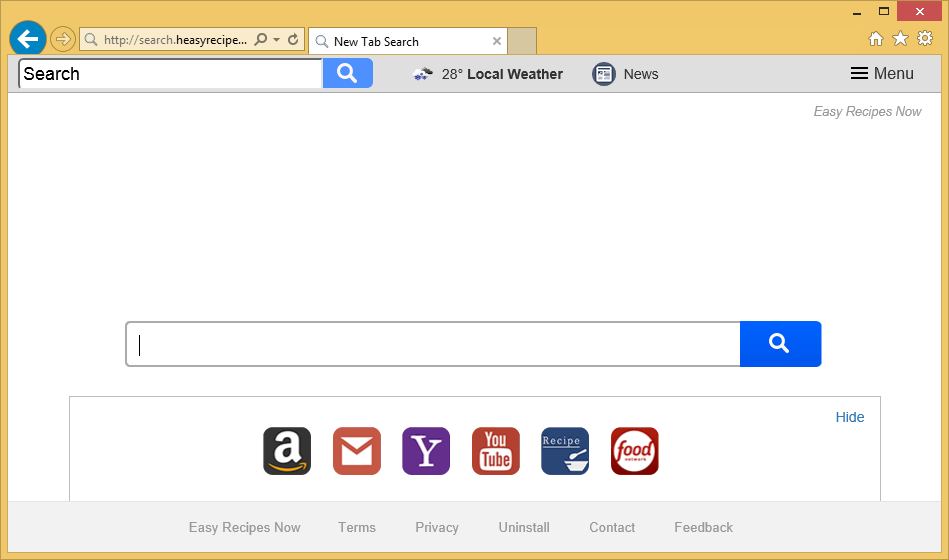Open the Gmail envelope shortcut
The height and width of the screenshot is (560, 949).
[357, 451]
